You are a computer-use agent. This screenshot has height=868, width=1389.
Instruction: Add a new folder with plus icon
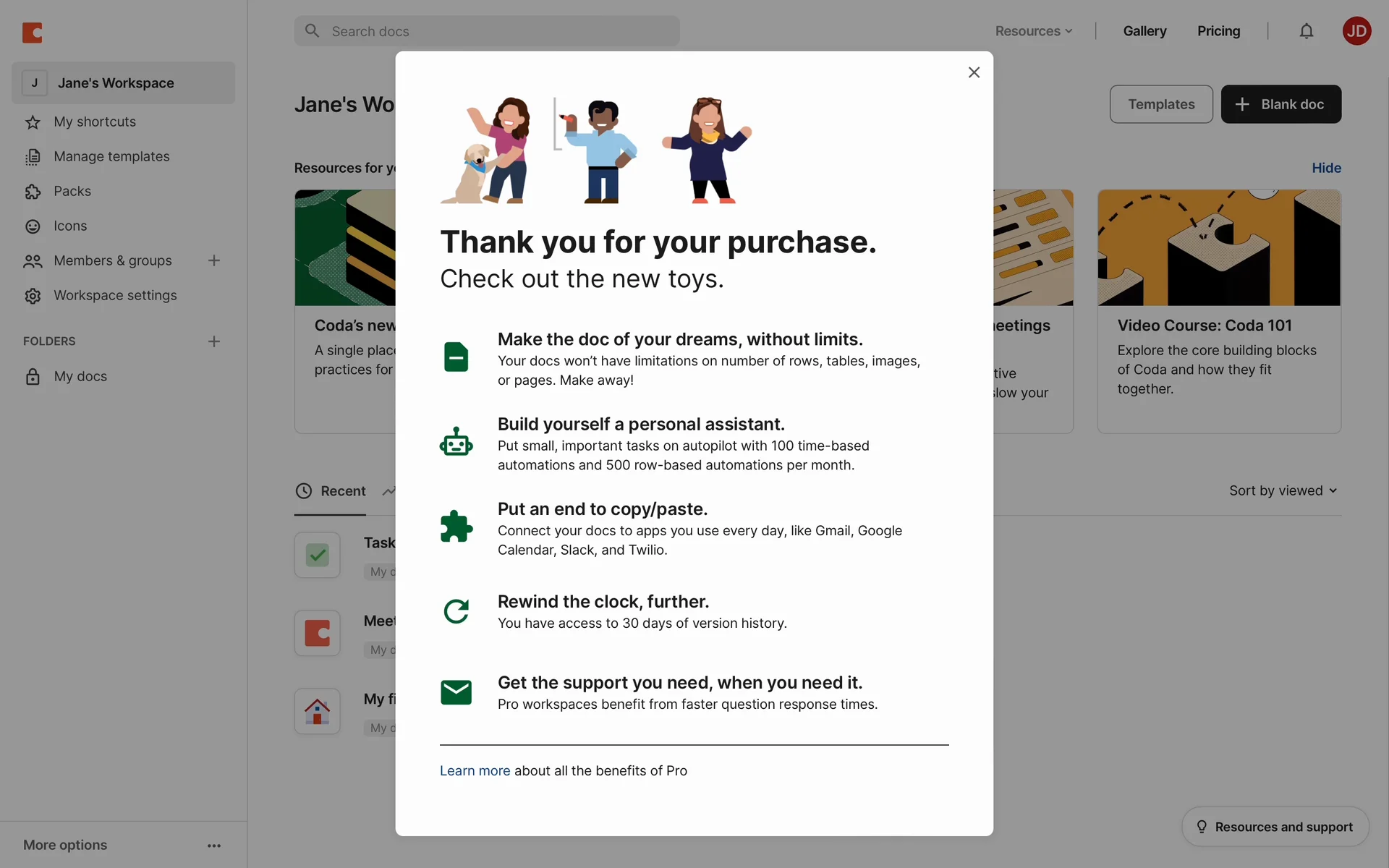pos(214,341)
